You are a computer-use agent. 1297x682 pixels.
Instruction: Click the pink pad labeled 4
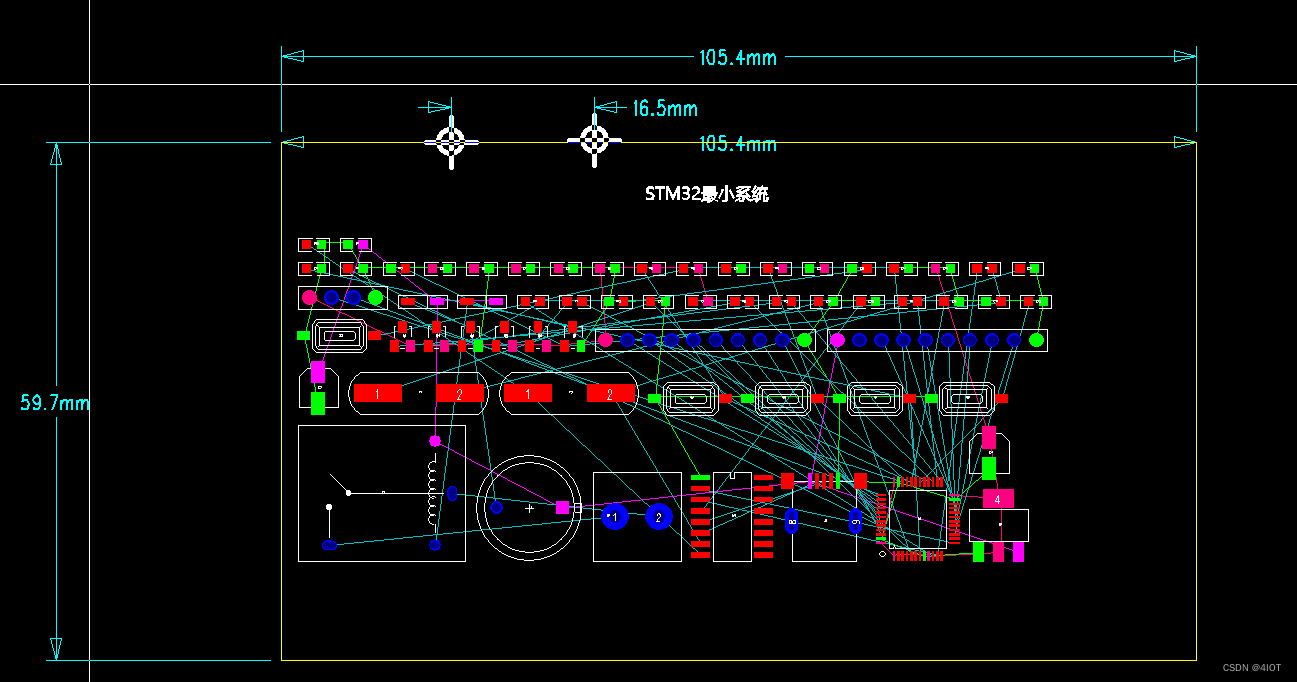tap(997, 497)
